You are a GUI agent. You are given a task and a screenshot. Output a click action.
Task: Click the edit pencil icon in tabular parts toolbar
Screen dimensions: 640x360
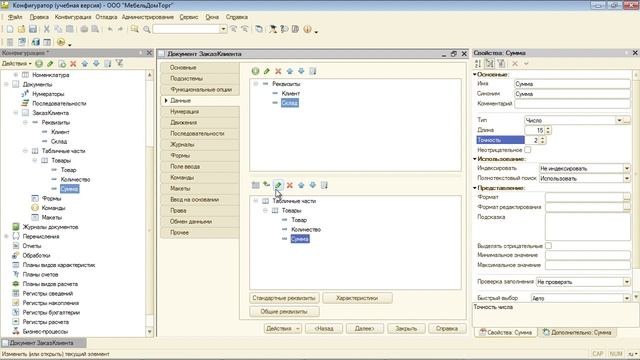(x=278, y=185)
